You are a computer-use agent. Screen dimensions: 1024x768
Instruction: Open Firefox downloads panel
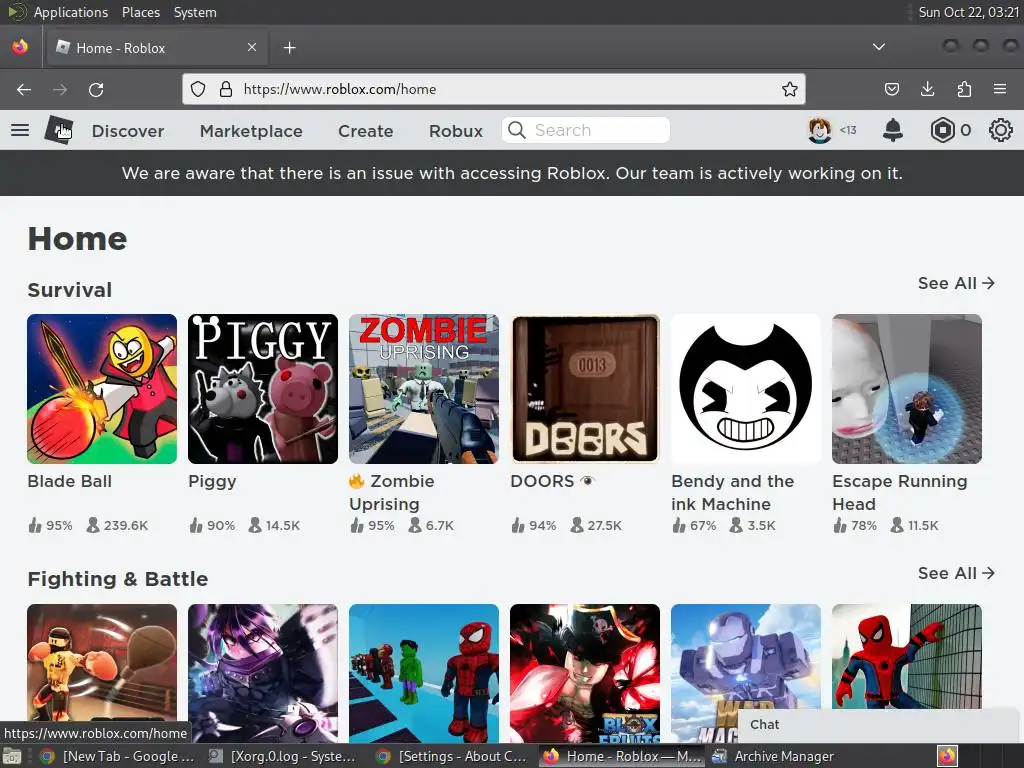[x=927, y=89]
